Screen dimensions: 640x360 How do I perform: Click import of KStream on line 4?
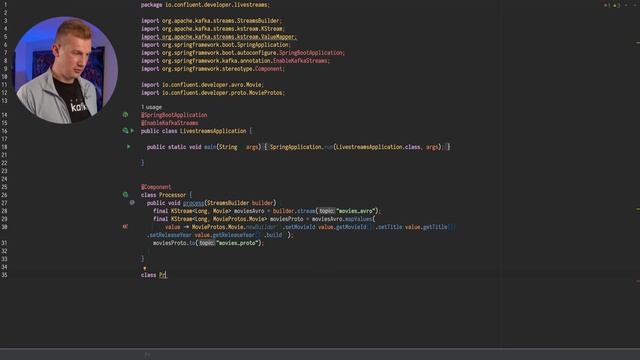click(213, 29)
